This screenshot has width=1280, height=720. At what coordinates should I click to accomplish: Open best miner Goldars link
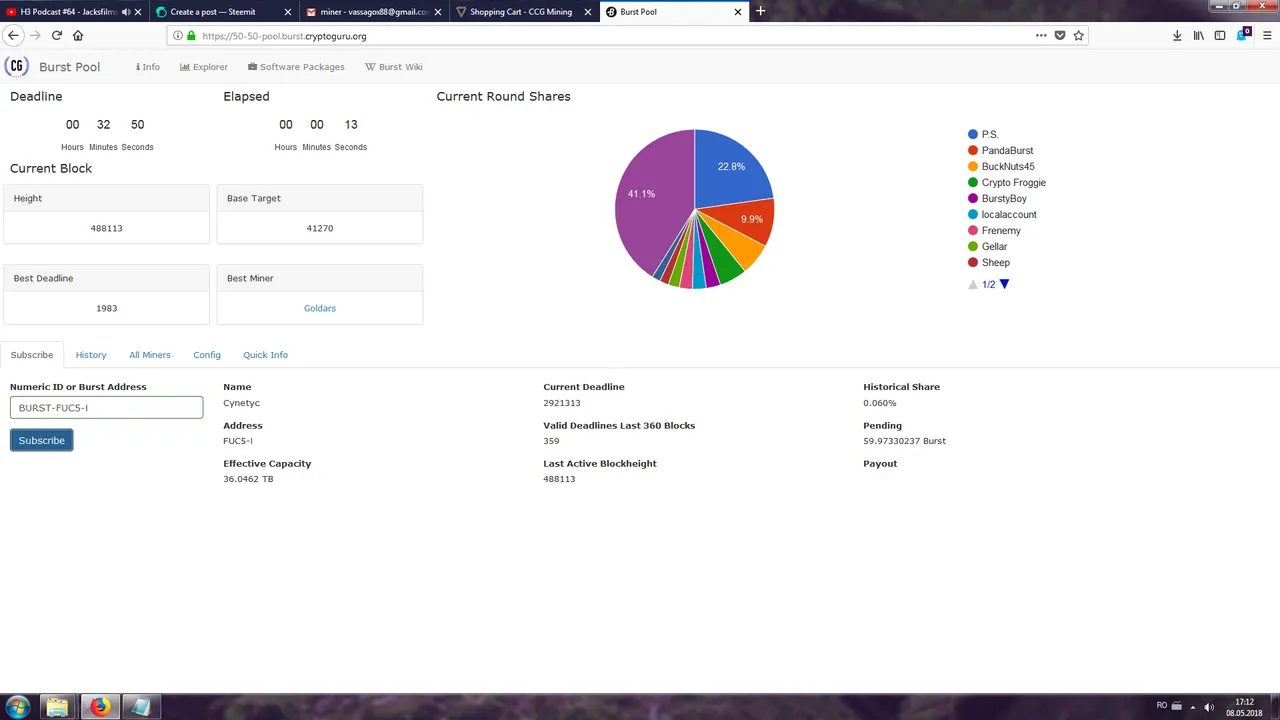(x=320, y=308)
